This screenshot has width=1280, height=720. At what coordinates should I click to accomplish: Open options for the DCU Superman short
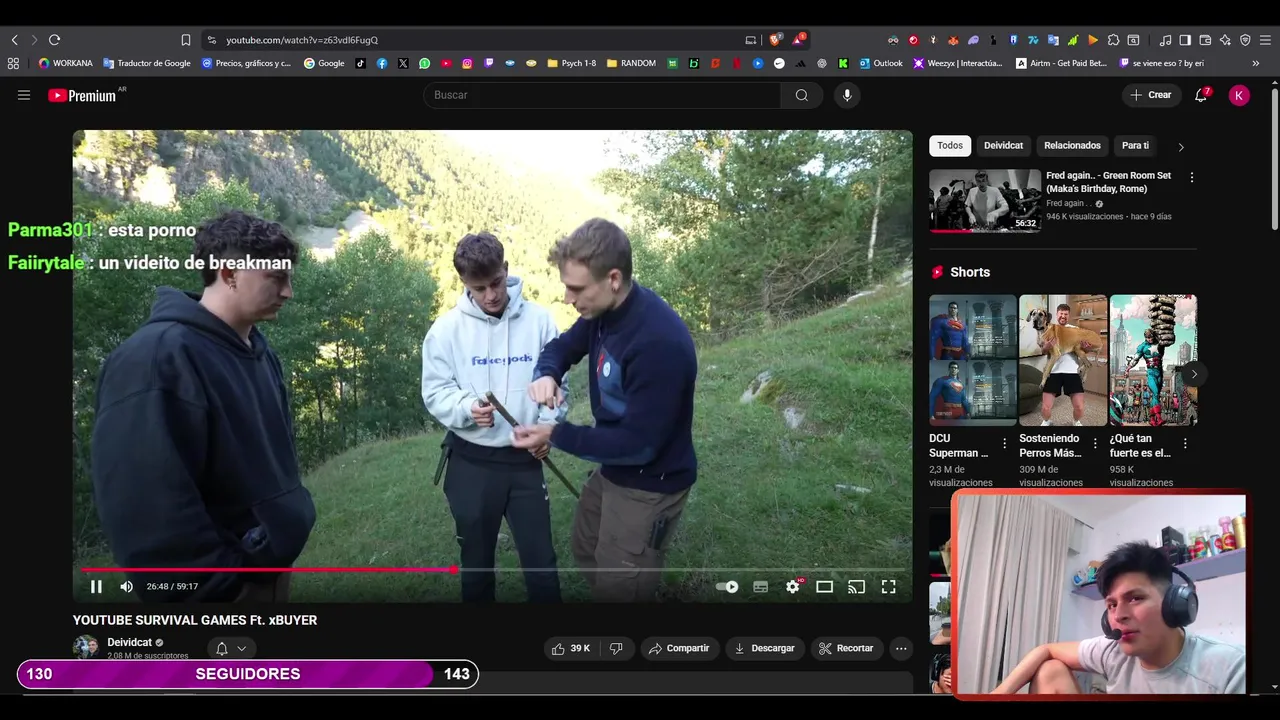click(x=1005, y=443)
